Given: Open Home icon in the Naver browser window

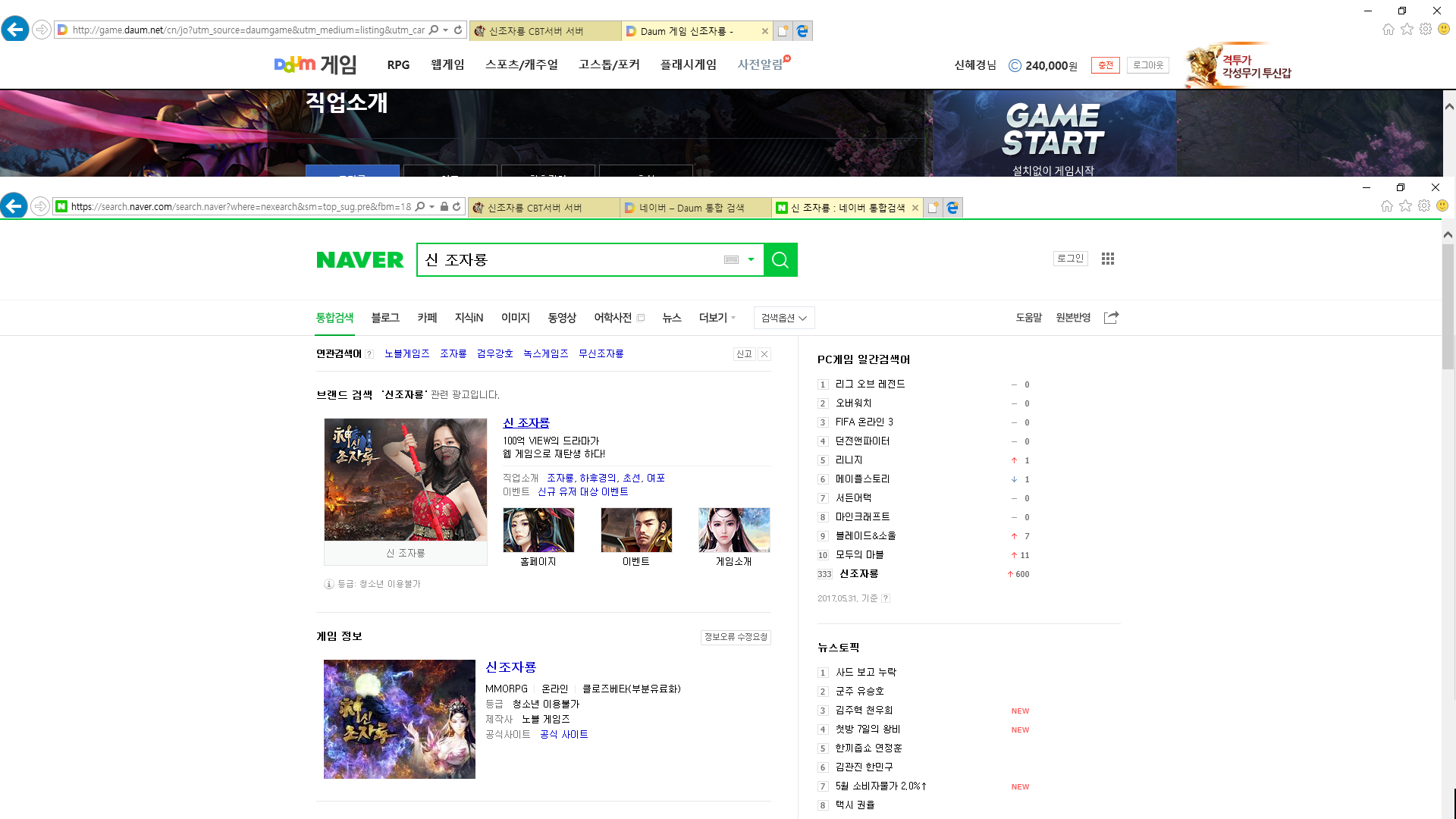Looking at the screenshot, I should (x=1387, y=206).
